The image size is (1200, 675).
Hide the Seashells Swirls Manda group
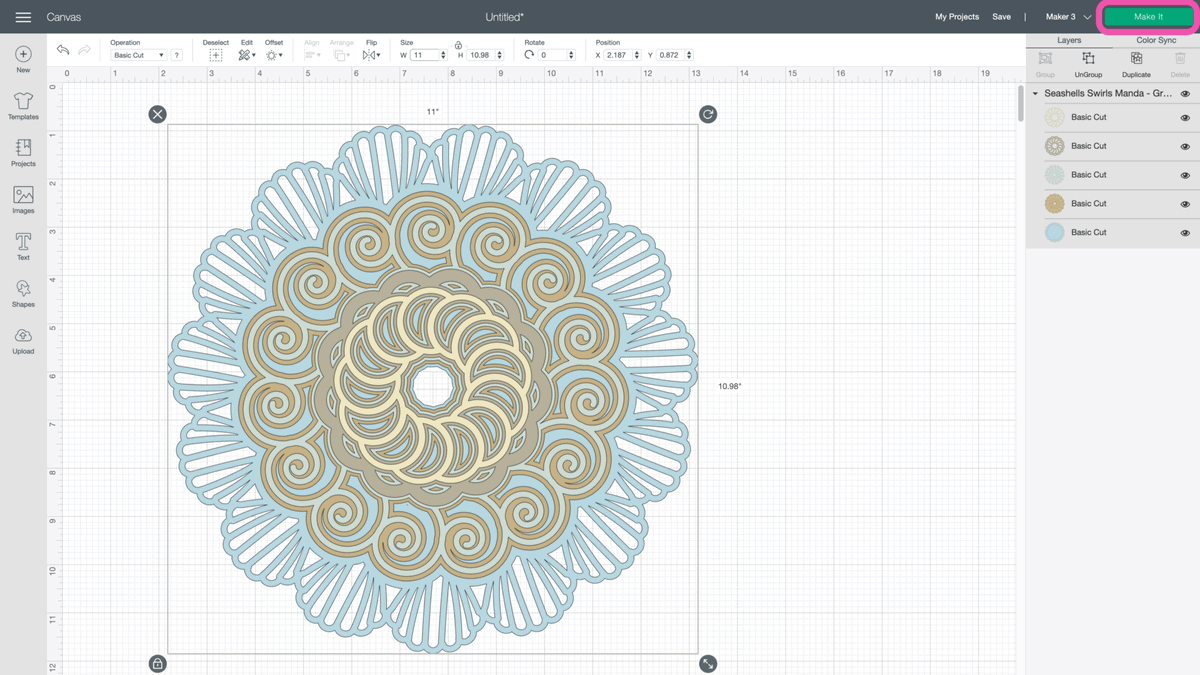(1186, 93)
